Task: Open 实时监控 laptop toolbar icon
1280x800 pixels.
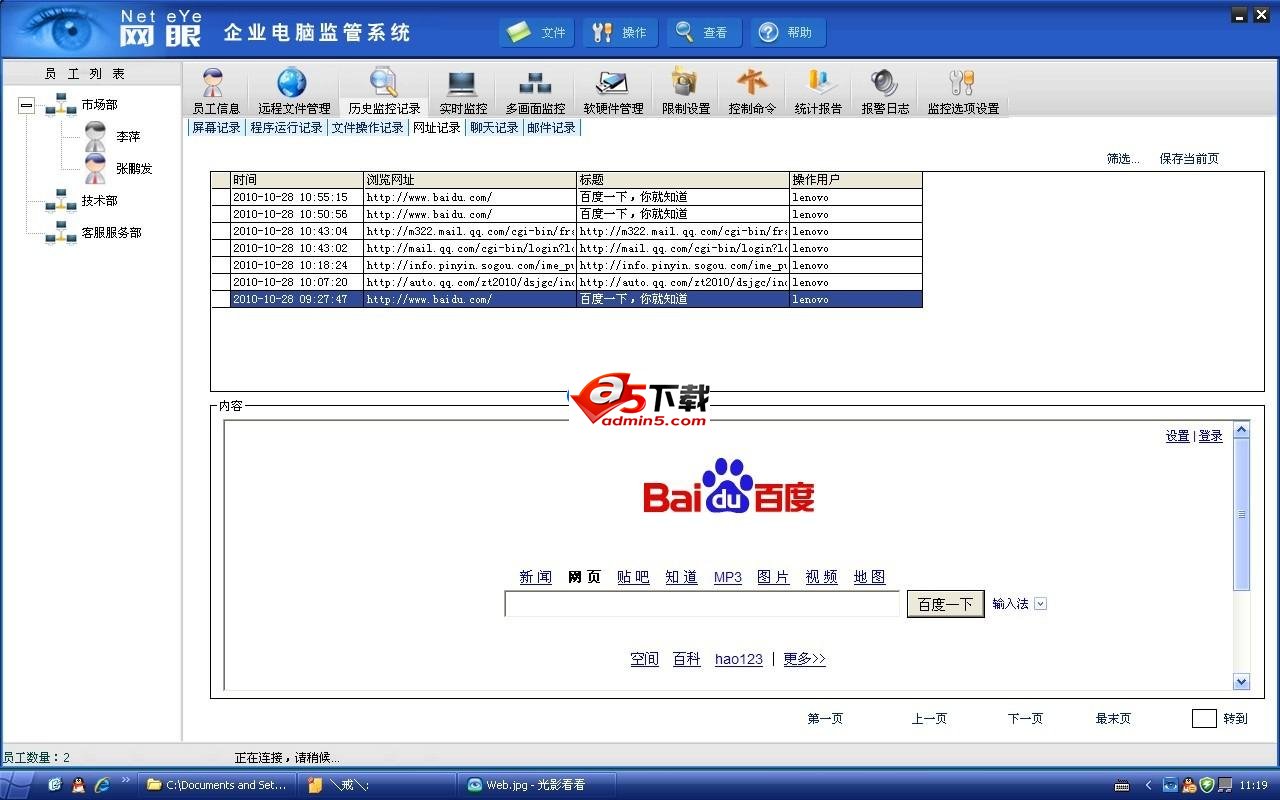Action: 463,91
